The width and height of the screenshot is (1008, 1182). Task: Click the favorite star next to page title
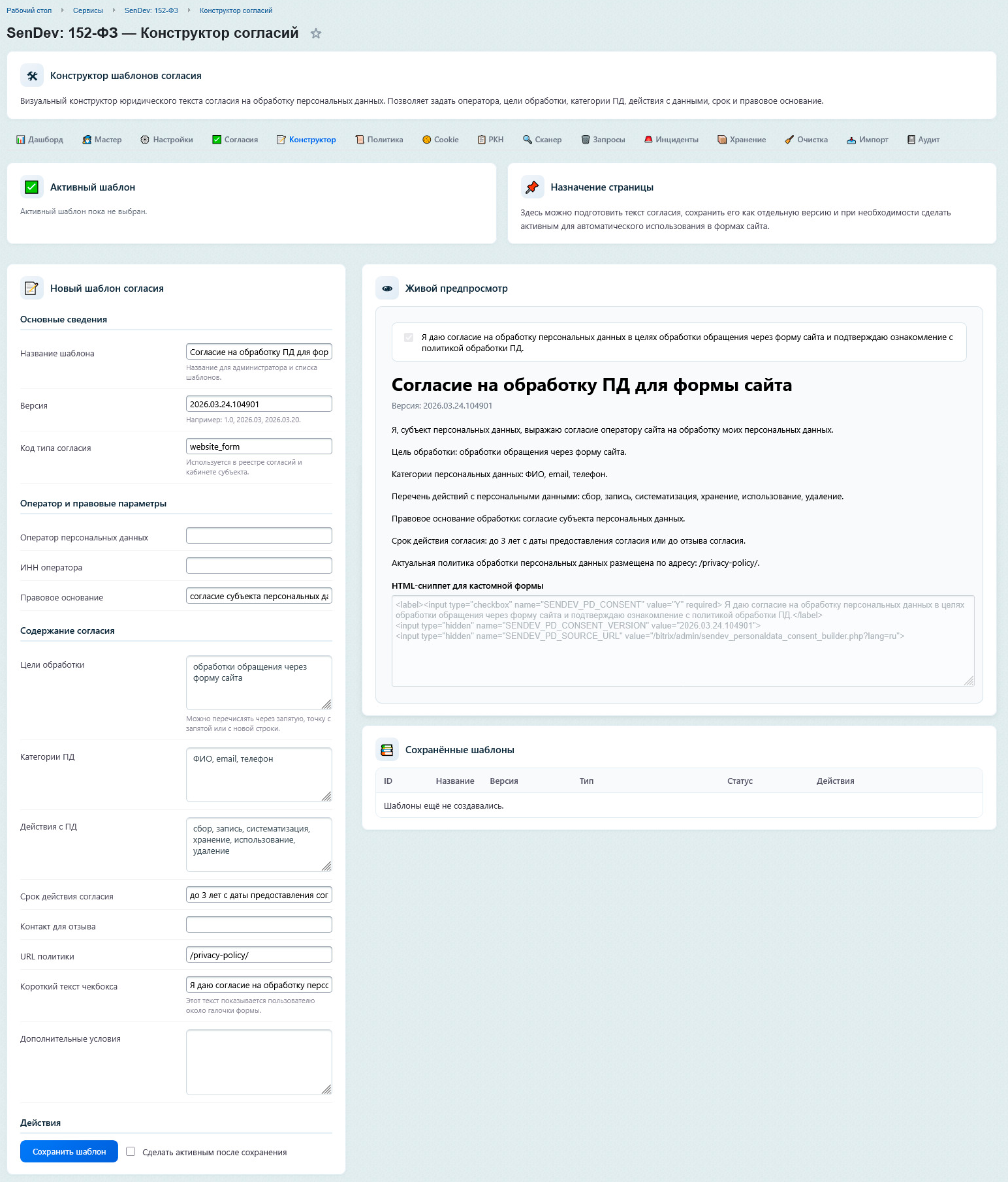click(316, 34)
